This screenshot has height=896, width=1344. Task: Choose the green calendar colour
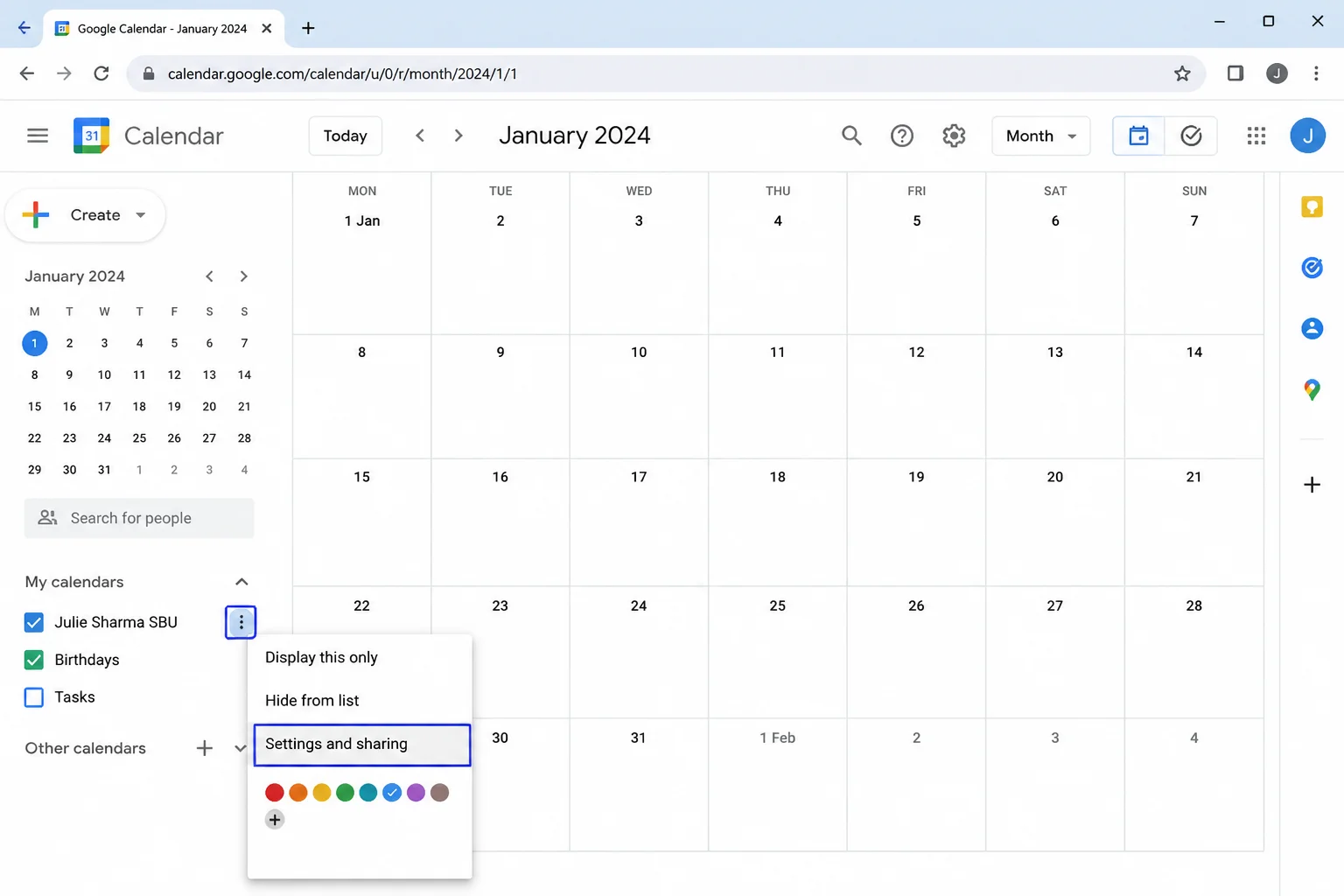point(346,793)
